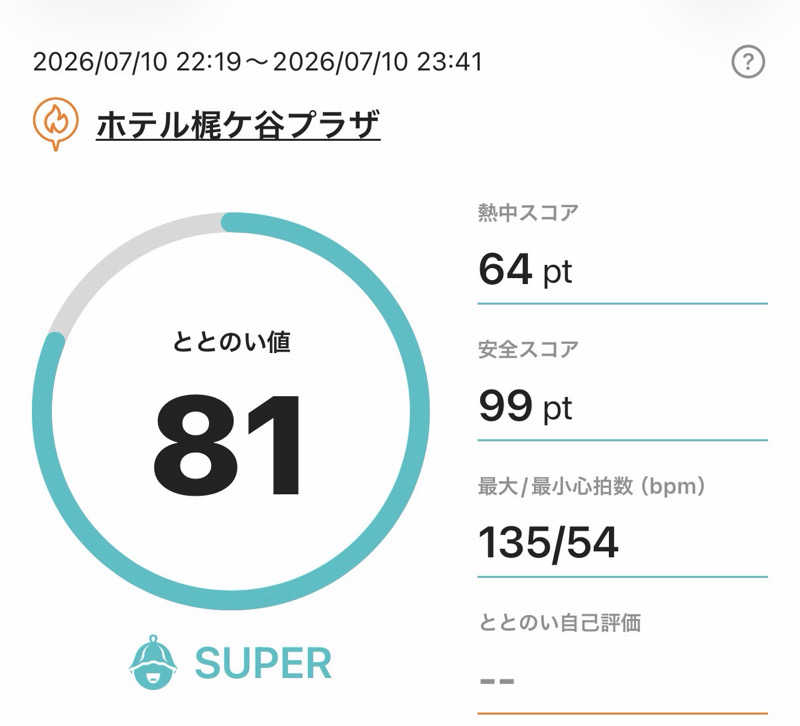Viewport: 800px width, 726px height.
Task: Tap the orange underline below self-evaluation
Action: [x=622, y=713]
